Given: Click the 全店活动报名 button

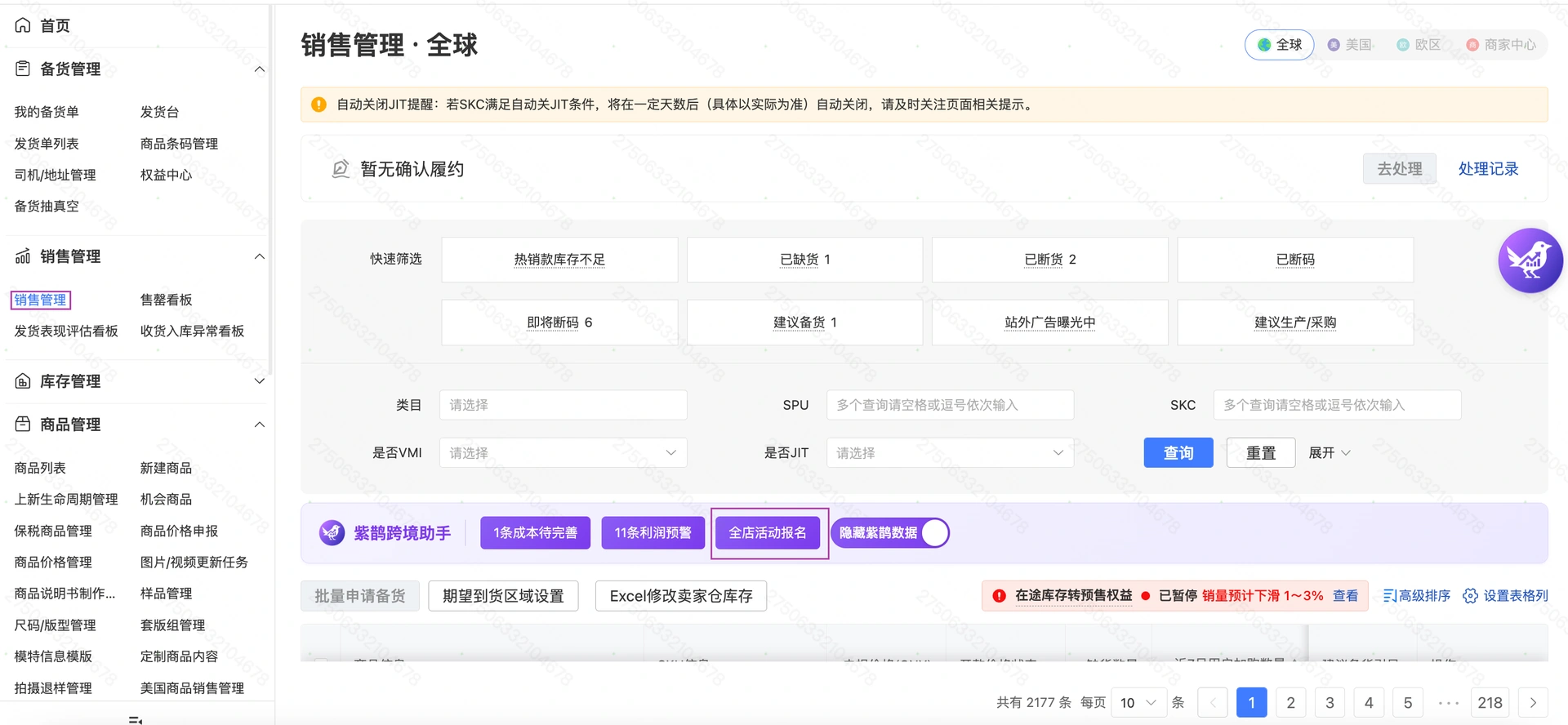Looking at the screenshot, I should click(768, 533).
